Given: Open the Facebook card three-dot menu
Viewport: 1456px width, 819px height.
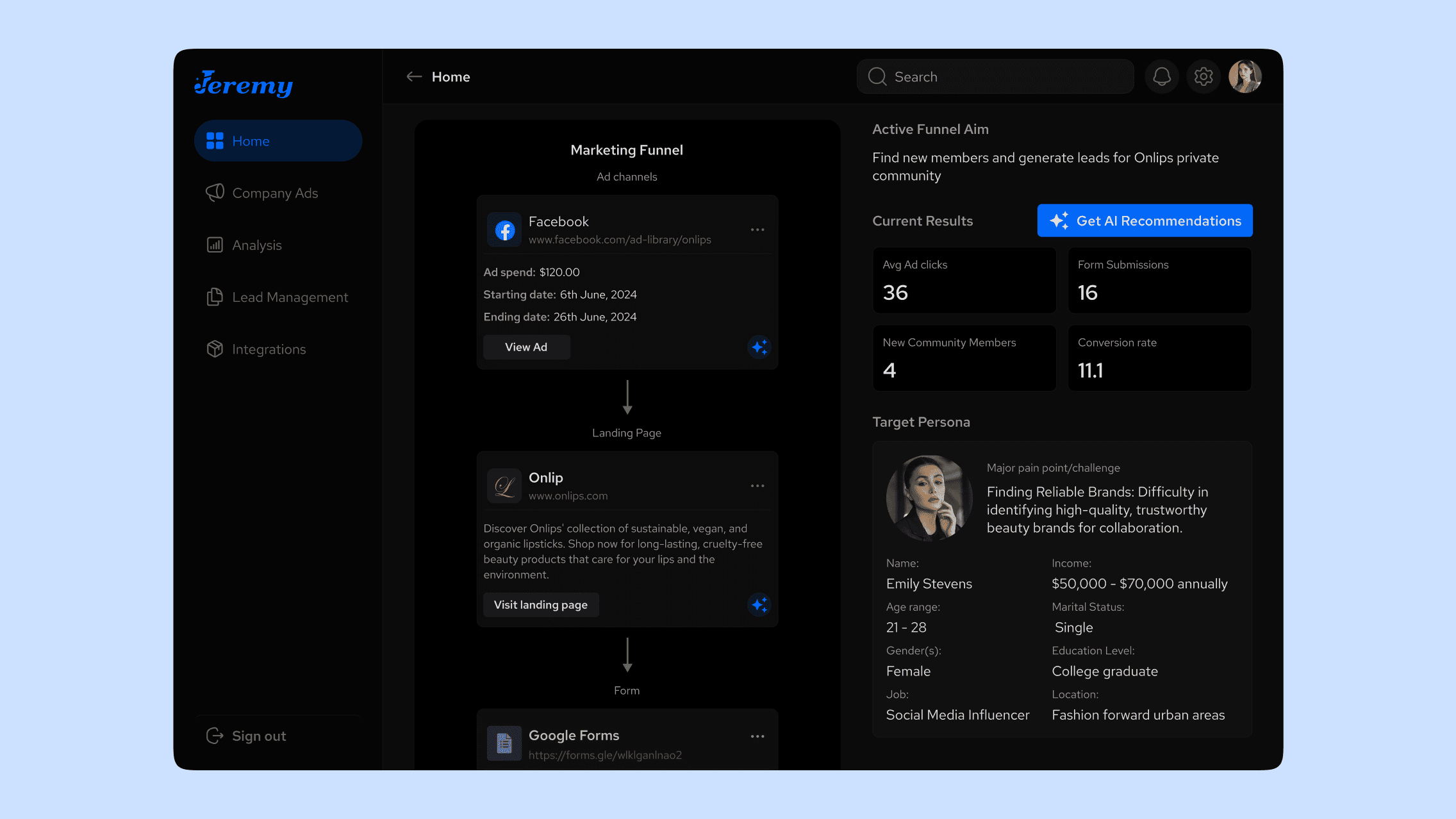Looking at the screenshot, I should point(757,229).
